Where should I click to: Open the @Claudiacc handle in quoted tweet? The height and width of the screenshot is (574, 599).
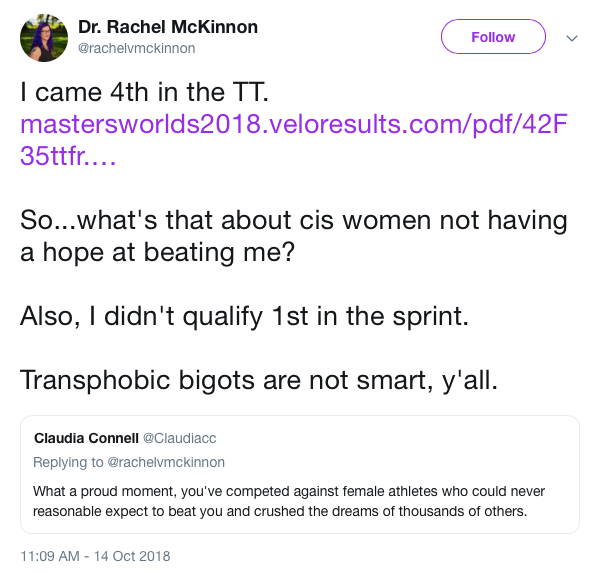(x=179, y=438)
